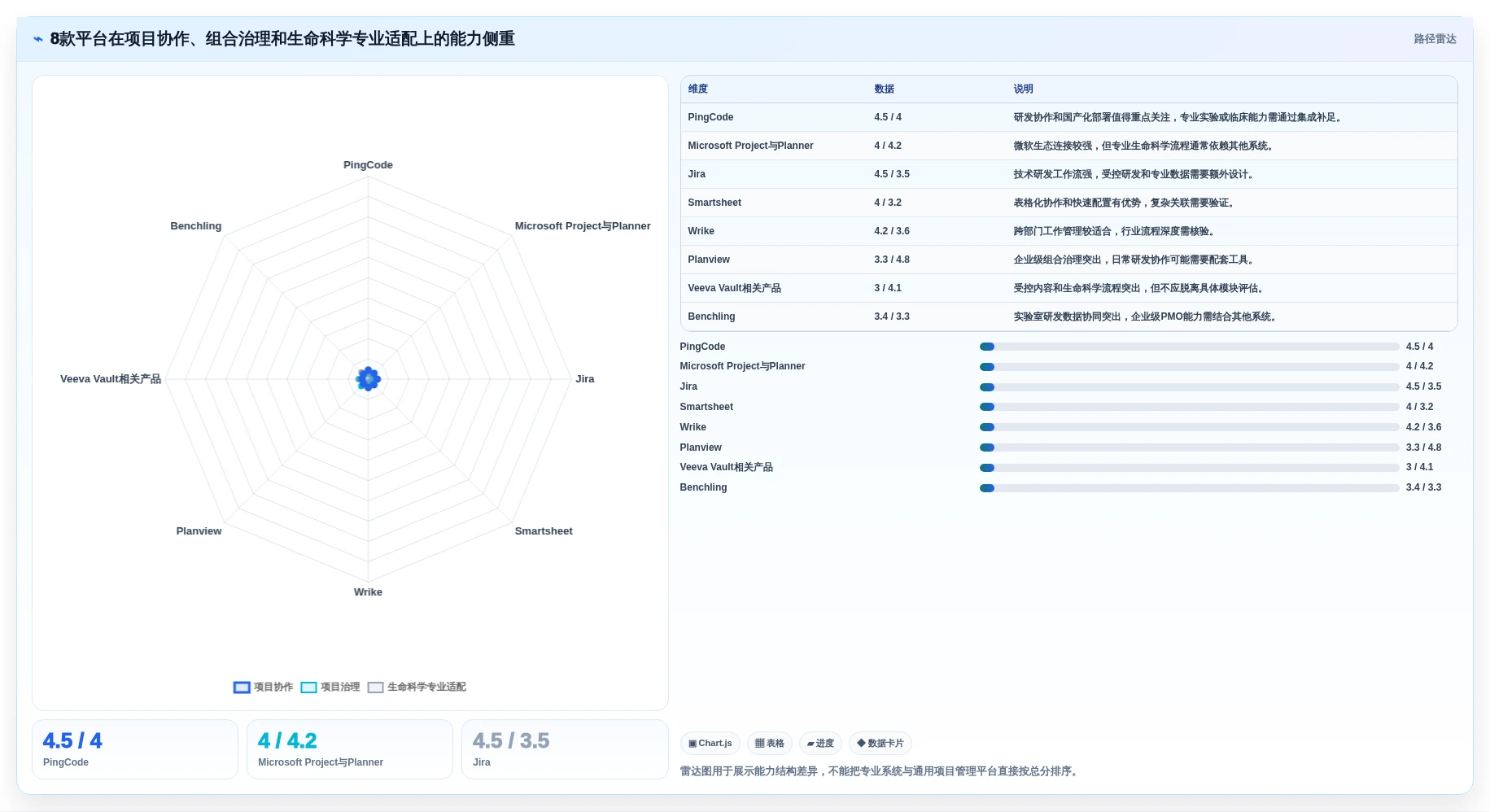The width and height of the screenshot is (1490, 812).
Task: Click the footnote text about 雷达图
Action: (881, 771)
